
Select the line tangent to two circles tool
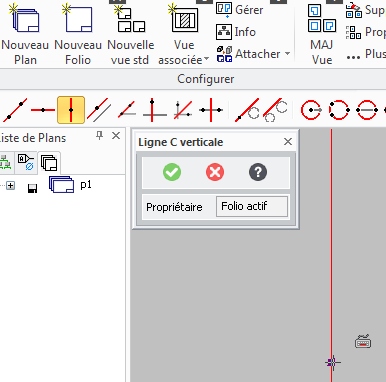pyautogui.click(x=275, y=110)
